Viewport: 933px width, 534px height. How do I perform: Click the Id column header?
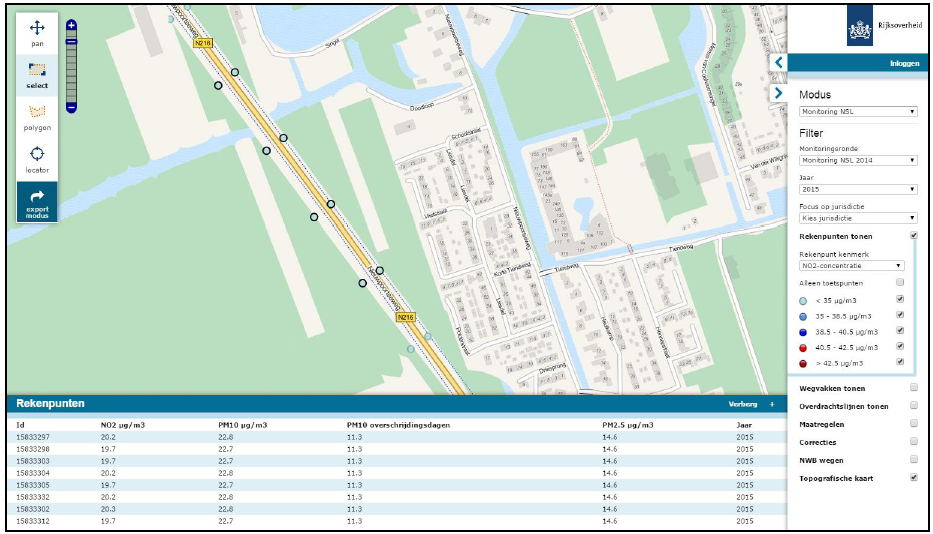tap(20, 425)
